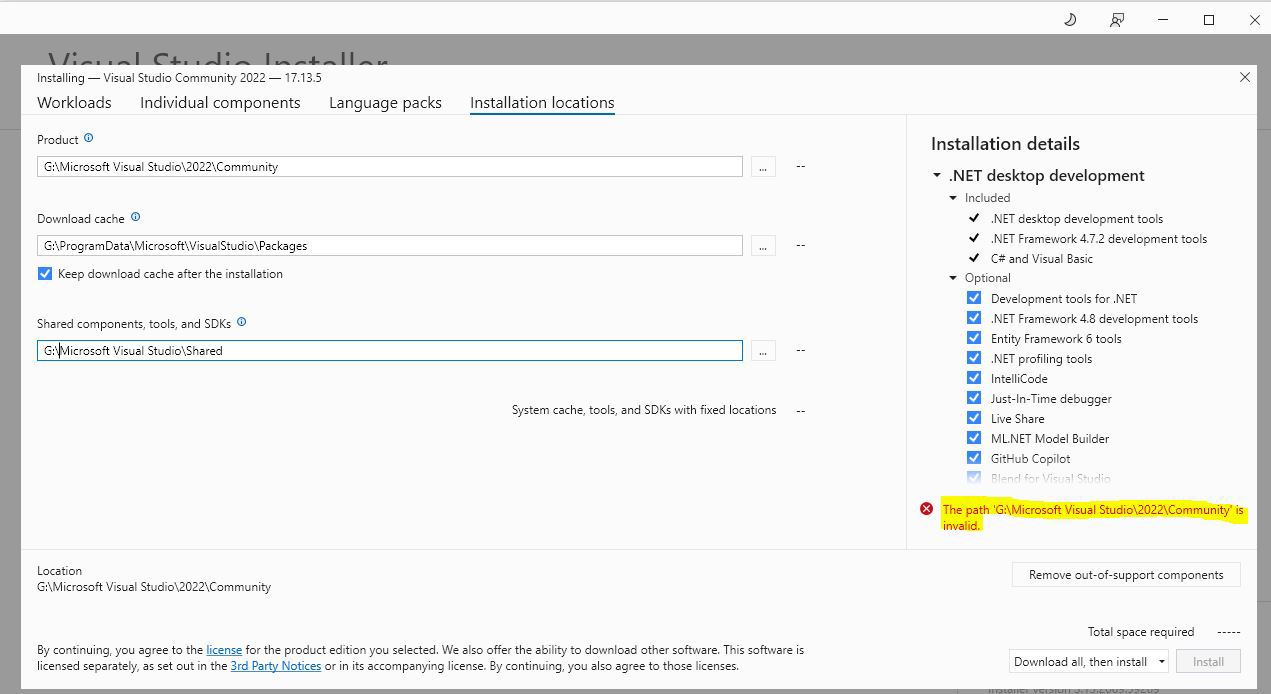The width and height of the screenshot is (1271, 694).
Task: Click the Download cache path field
Action: tap(390, 246)
